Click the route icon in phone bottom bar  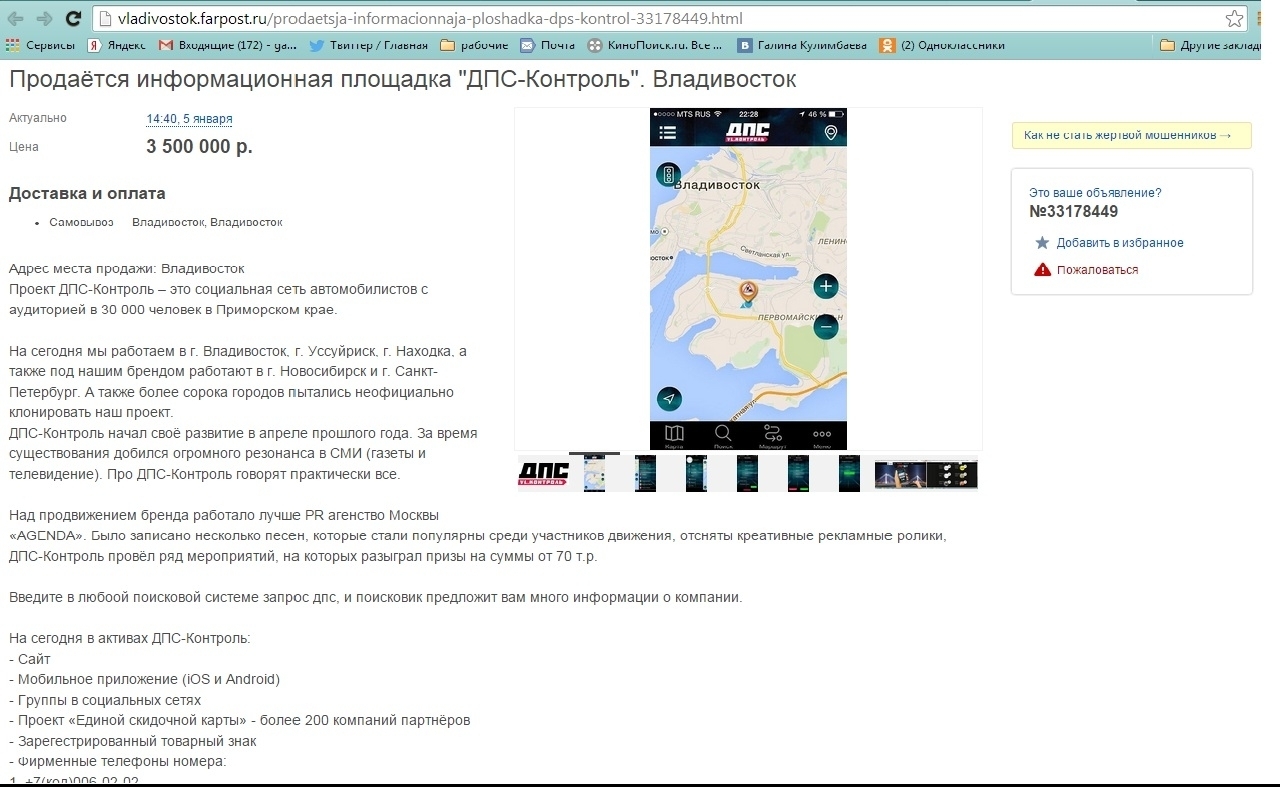[x=772, y=435]
